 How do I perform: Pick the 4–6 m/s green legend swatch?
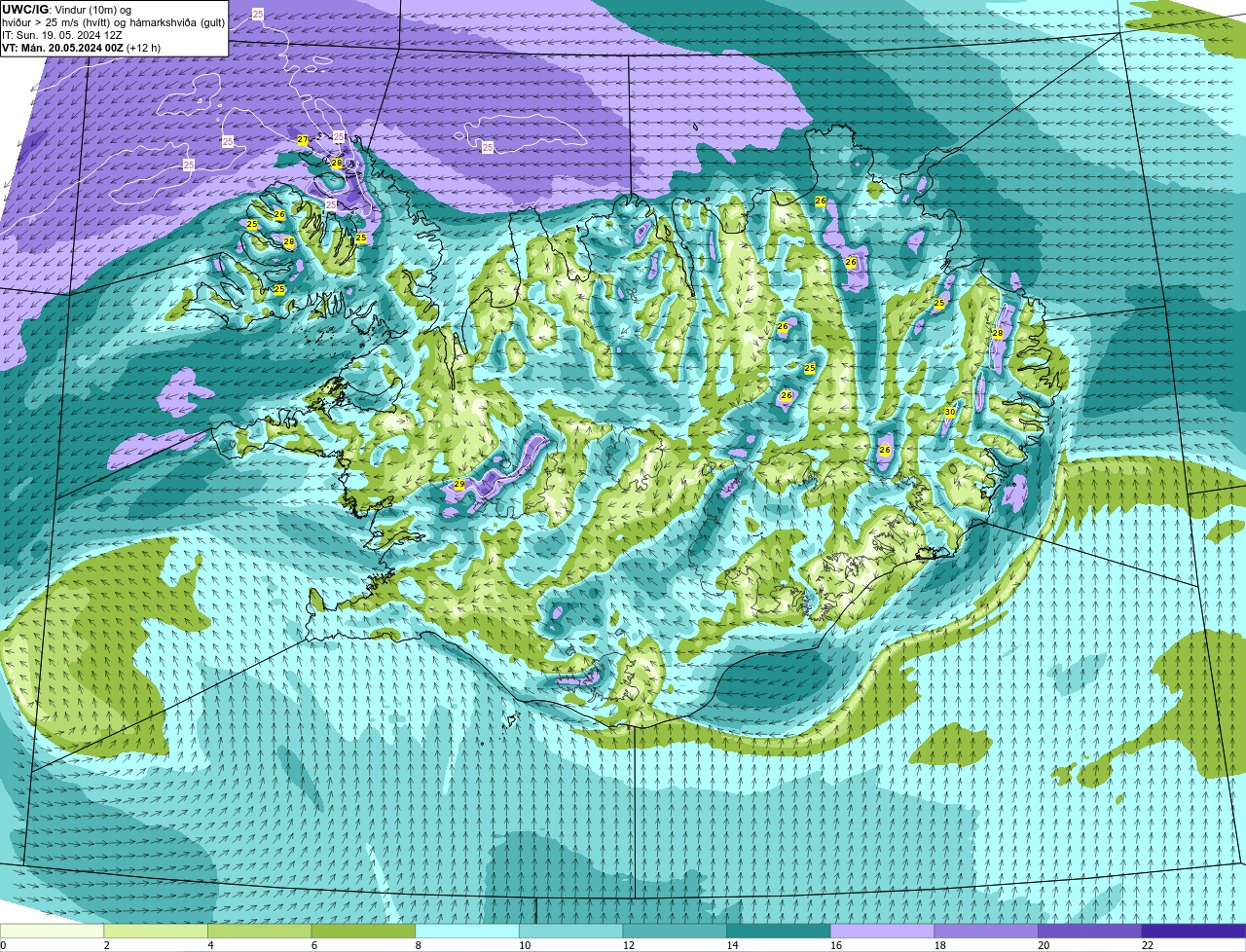(x=259, y=932)
